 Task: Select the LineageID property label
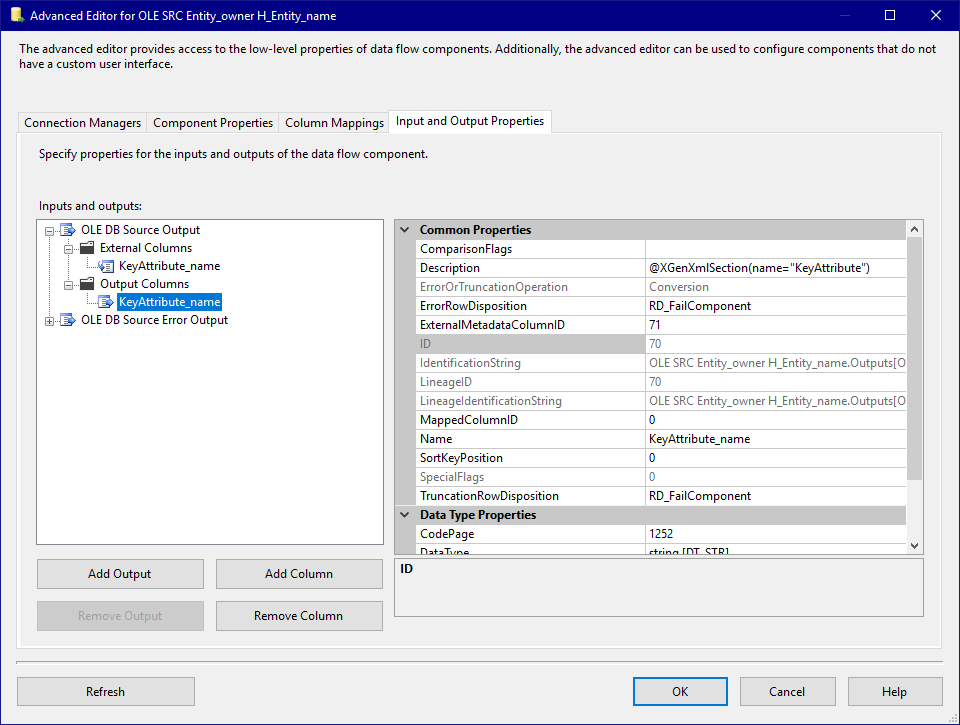(x=530, y=382)
